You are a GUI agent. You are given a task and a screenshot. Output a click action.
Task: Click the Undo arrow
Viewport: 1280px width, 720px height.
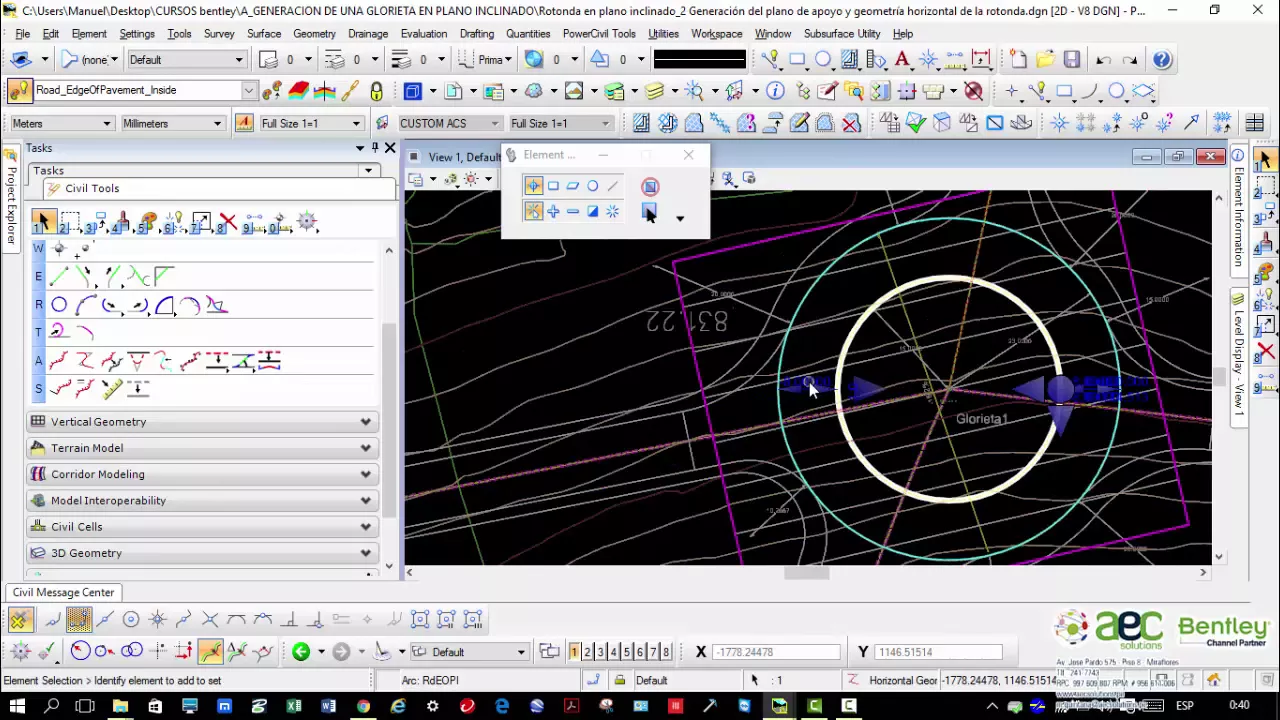pos(1103,60)
